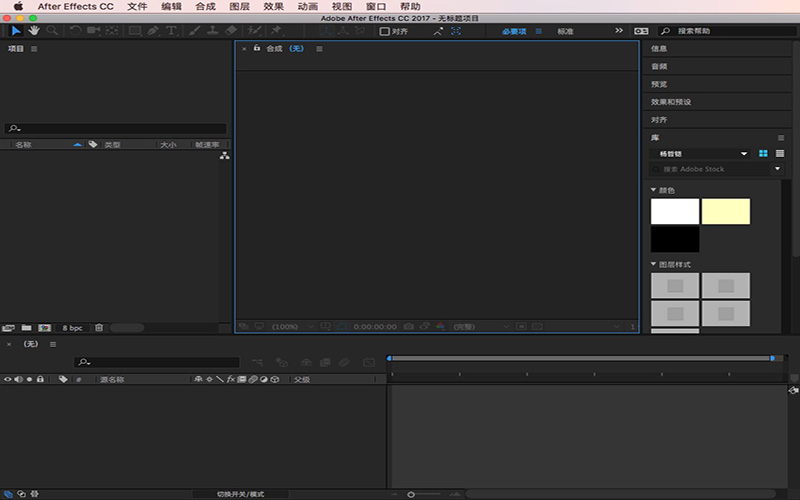The height and width of the screenshot is (500, 800).
Task: Select the Pan Behind anchor point tool
Action: pyautogui.click(x=112, y=31)
